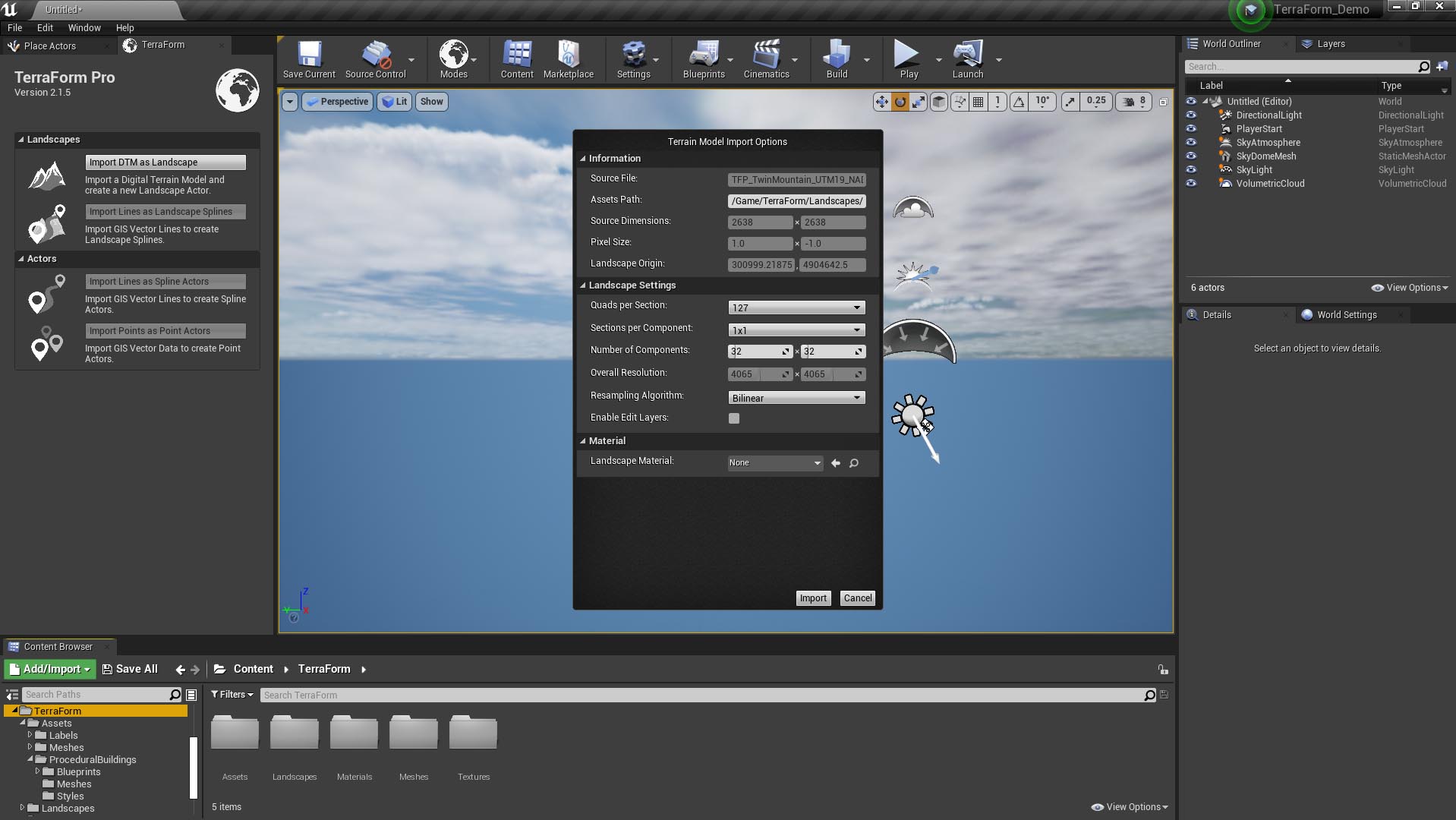This screenshot has height=820, width=1456.
Task: Open Materials folder thumbnail
Action: tap(354, 733)
